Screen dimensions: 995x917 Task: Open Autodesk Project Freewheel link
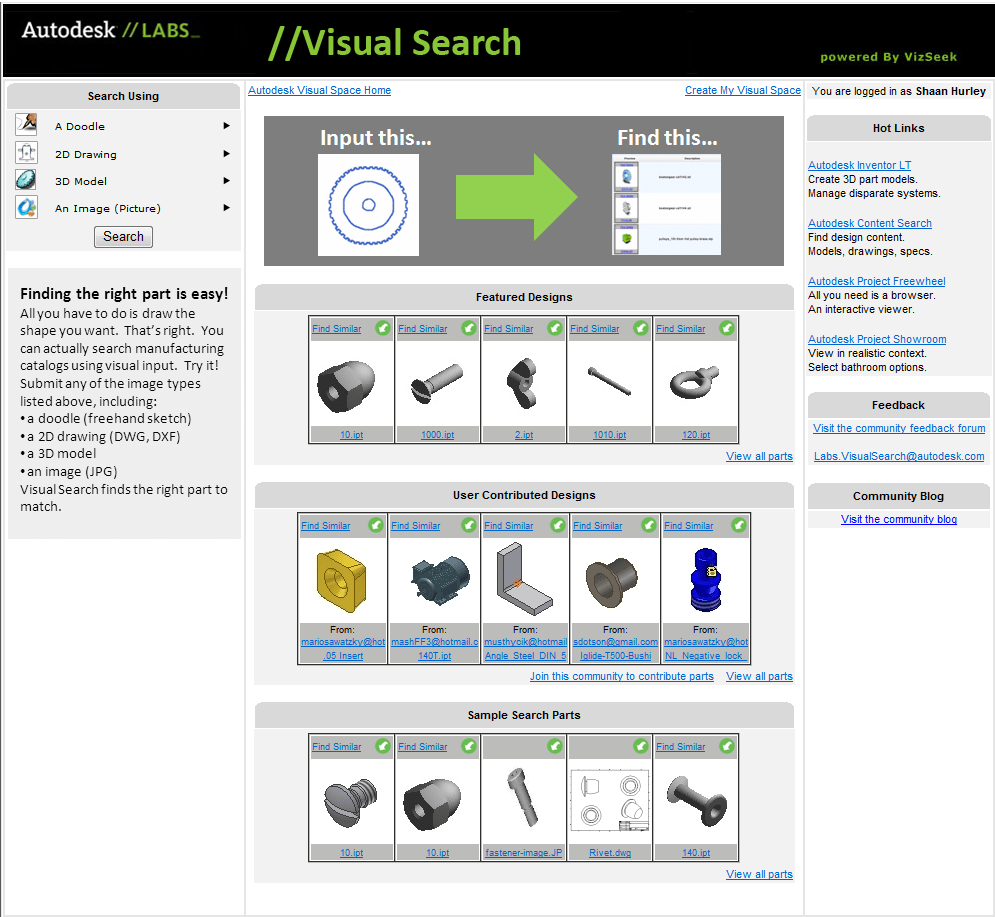pos(876,281)
